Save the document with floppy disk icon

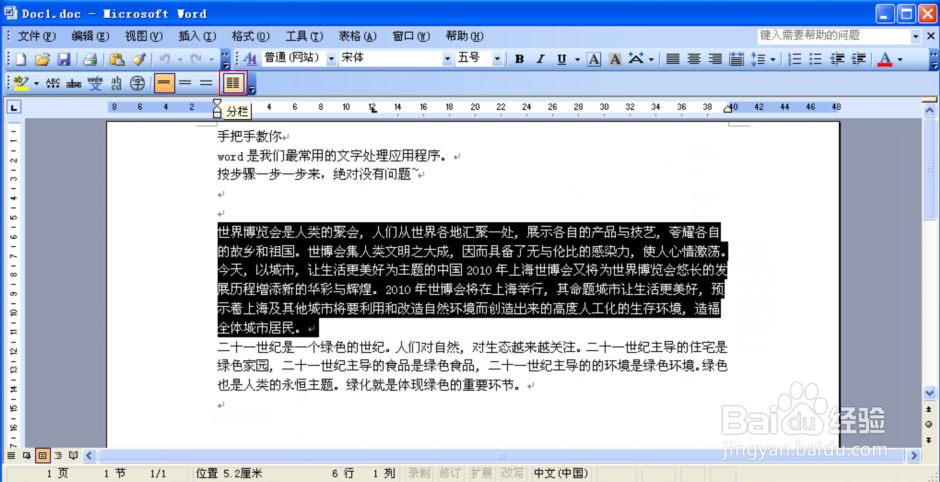click(x=63, y=59)
